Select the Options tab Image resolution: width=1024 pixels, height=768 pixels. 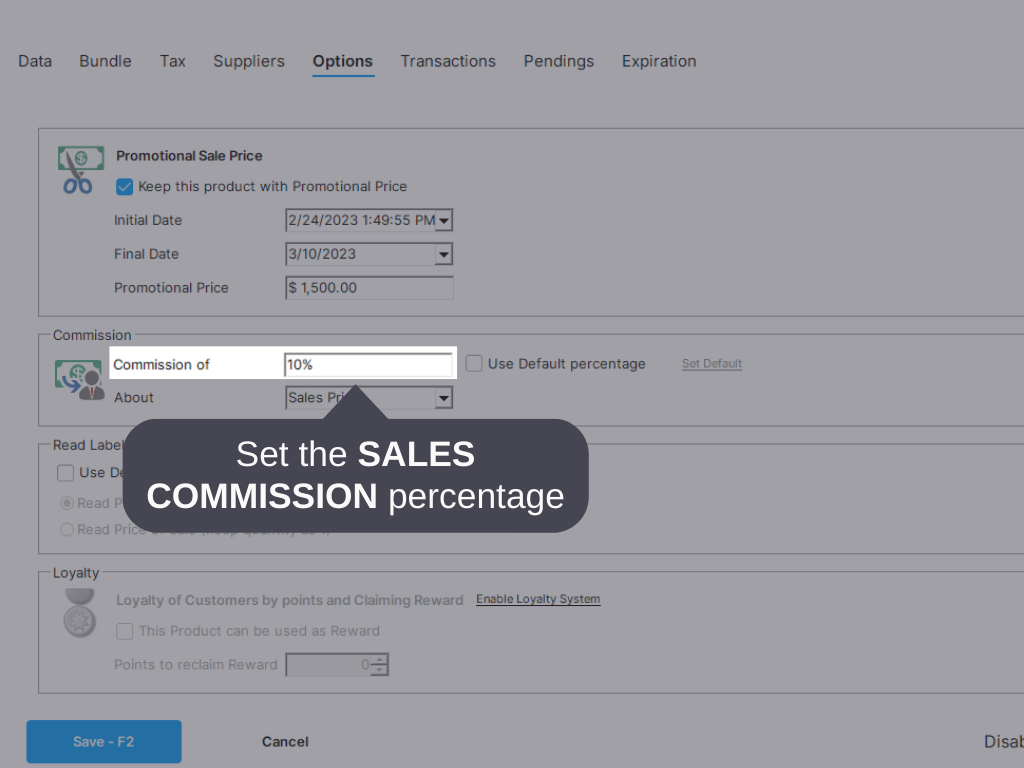tap(342, 61)
